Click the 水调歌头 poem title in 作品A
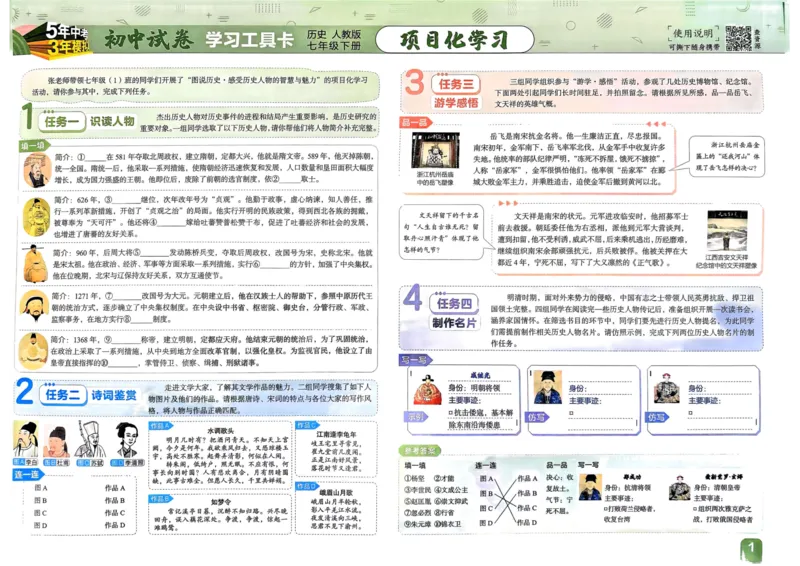This screenshot has height=566, width=800. pyautogui.click(x=220, y=431)
